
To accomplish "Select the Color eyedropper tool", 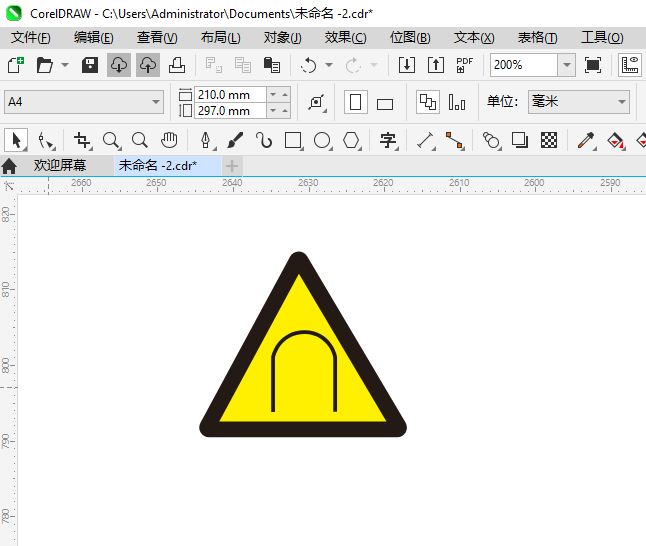I will pyautogui.click(x=586, y=140).
